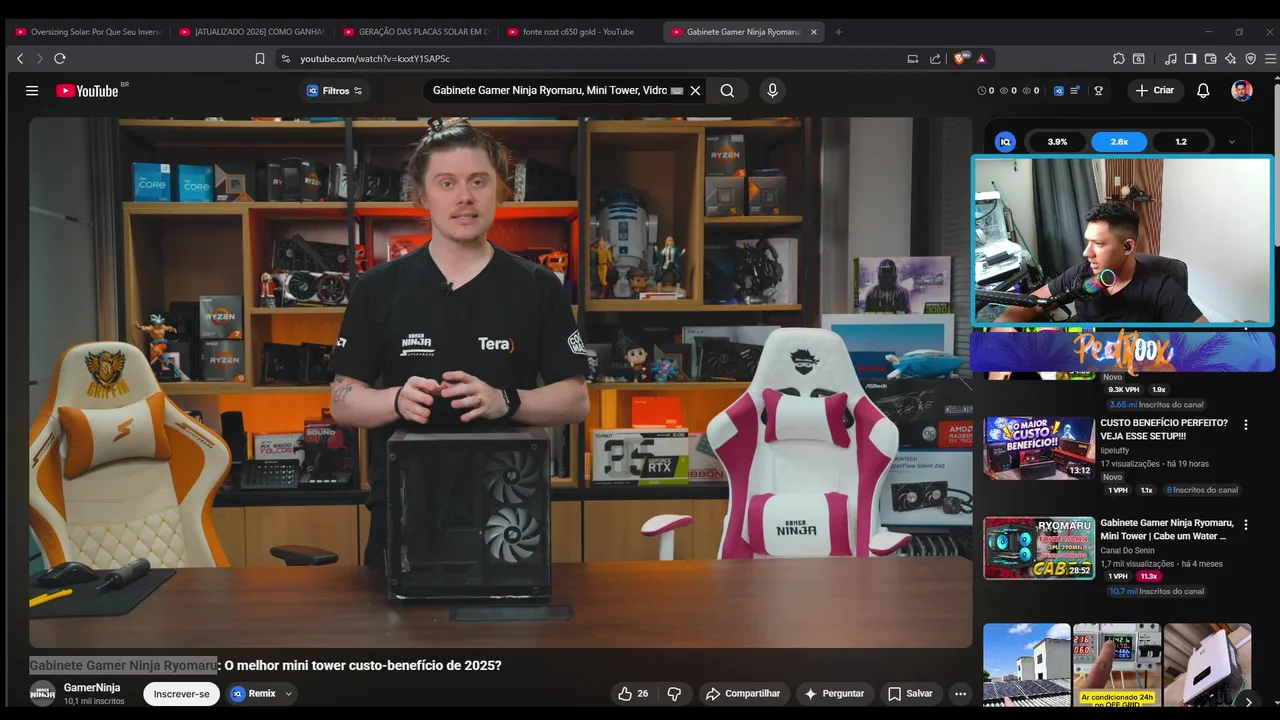Screen dimensions: 1280x720
Task: Save the video with Salvar
Action: point(910,694)
